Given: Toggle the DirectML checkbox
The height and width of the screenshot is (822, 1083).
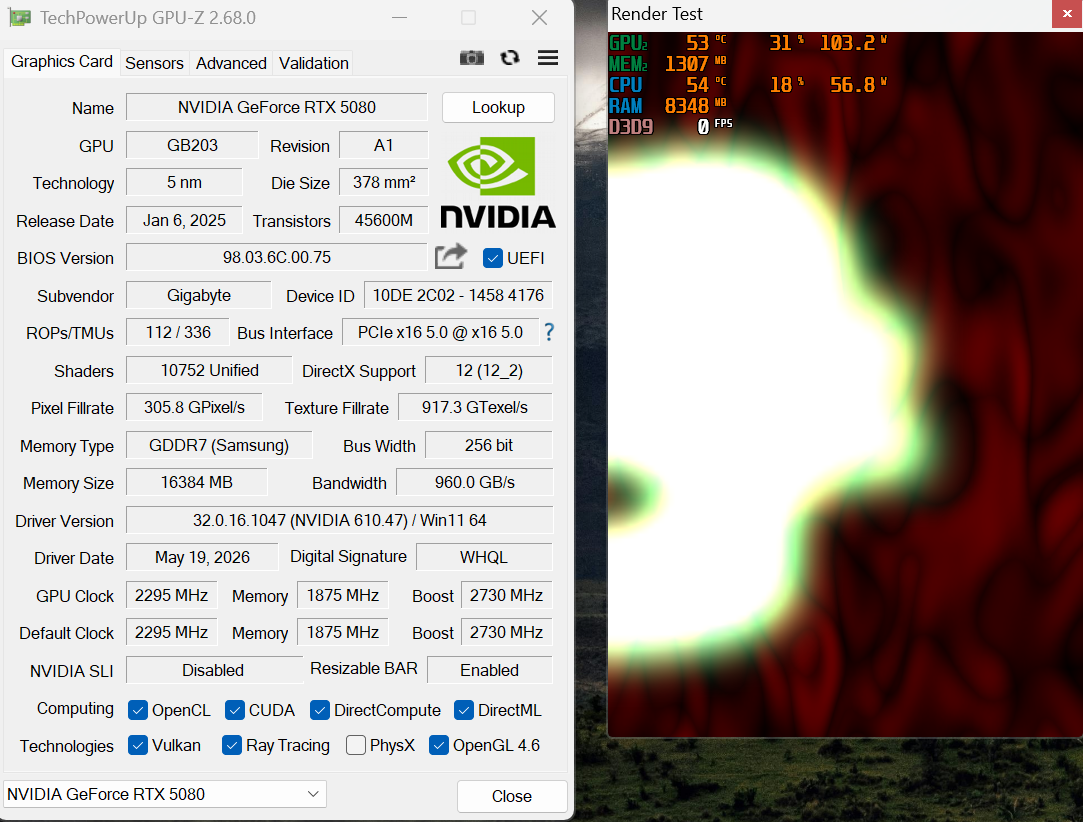Looking at the screenshot, I should point(464,710).
